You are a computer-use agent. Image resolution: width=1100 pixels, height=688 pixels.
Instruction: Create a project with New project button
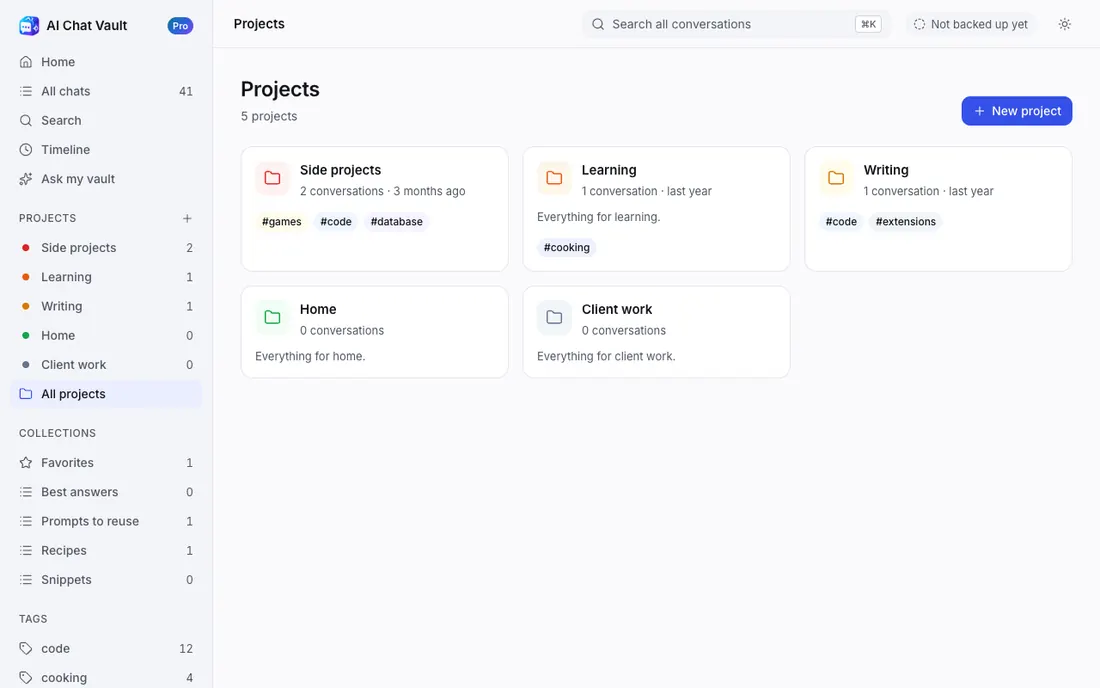(1017, 111)
